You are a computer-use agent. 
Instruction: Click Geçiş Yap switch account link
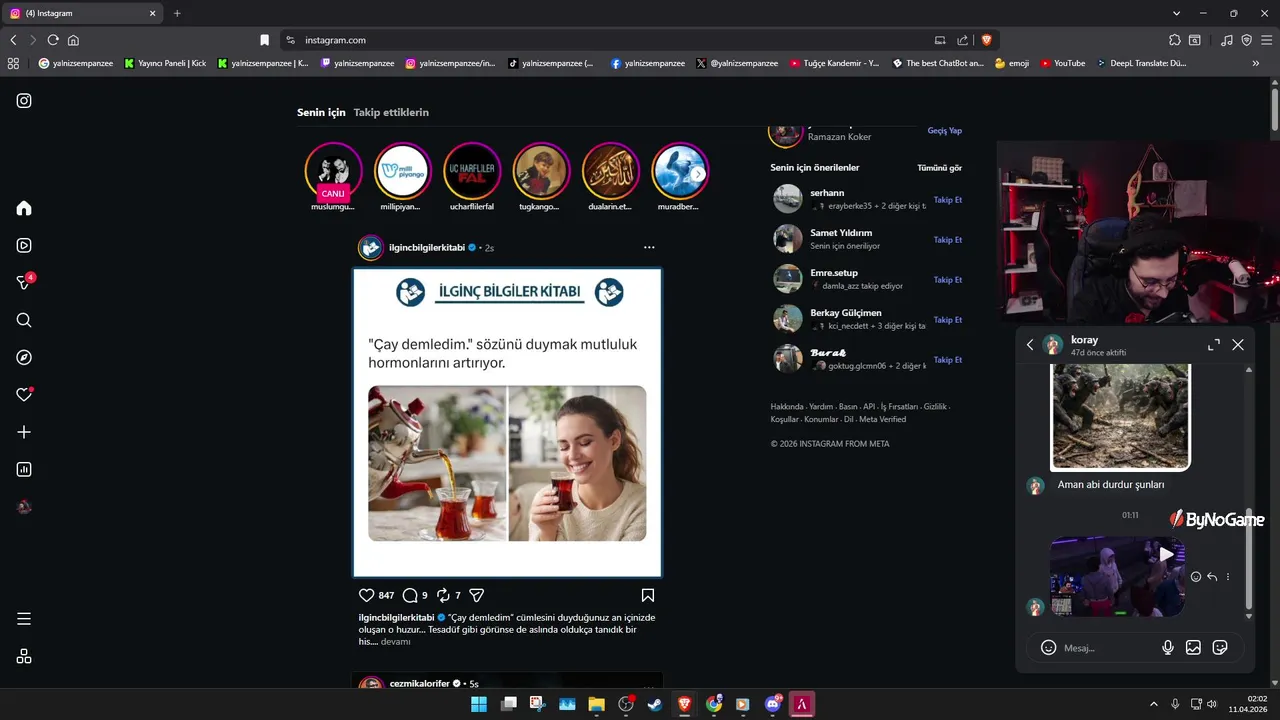[x=945, y=131]
